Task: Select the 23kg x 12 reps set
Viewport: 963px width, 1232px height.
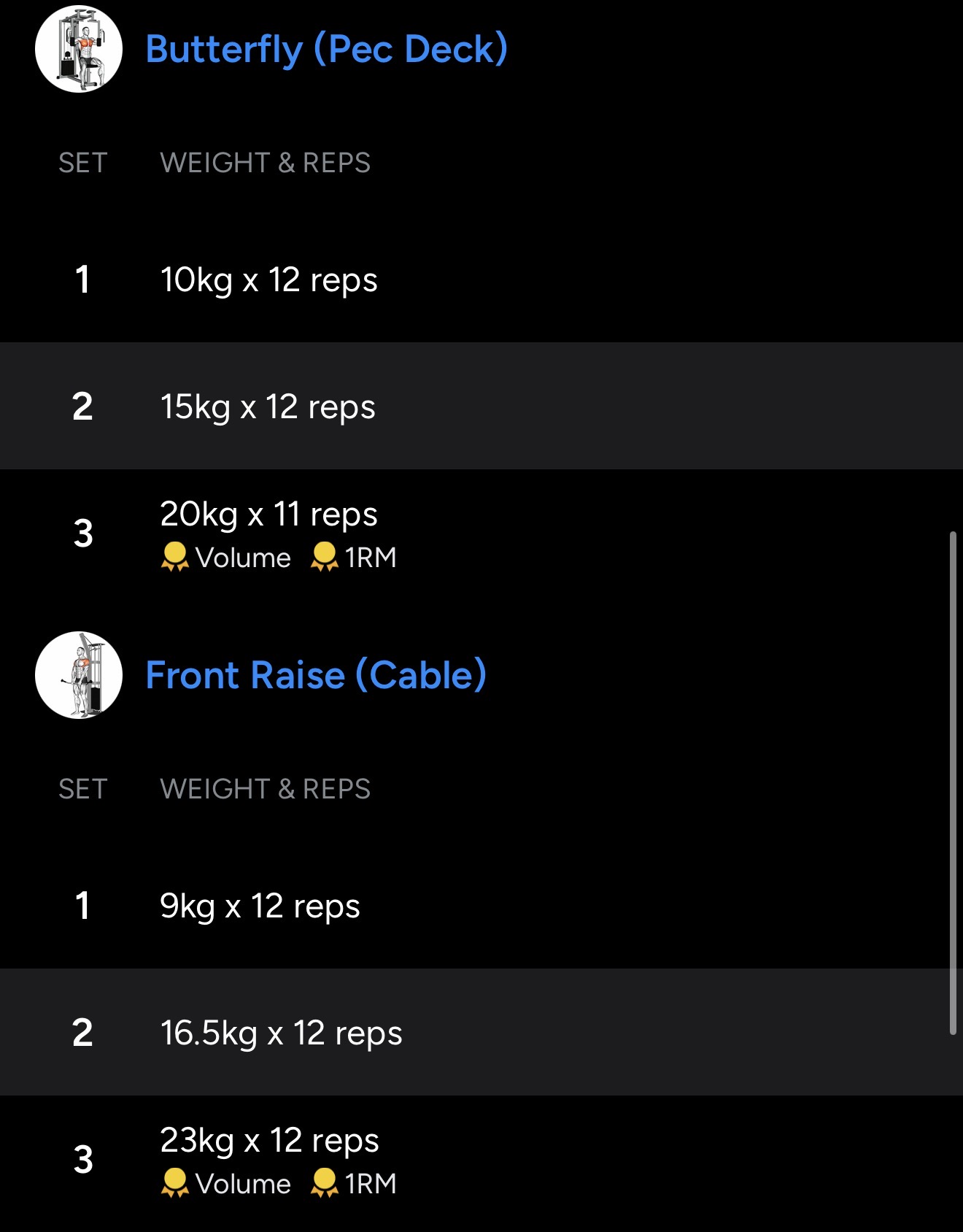Action: 269,1141
